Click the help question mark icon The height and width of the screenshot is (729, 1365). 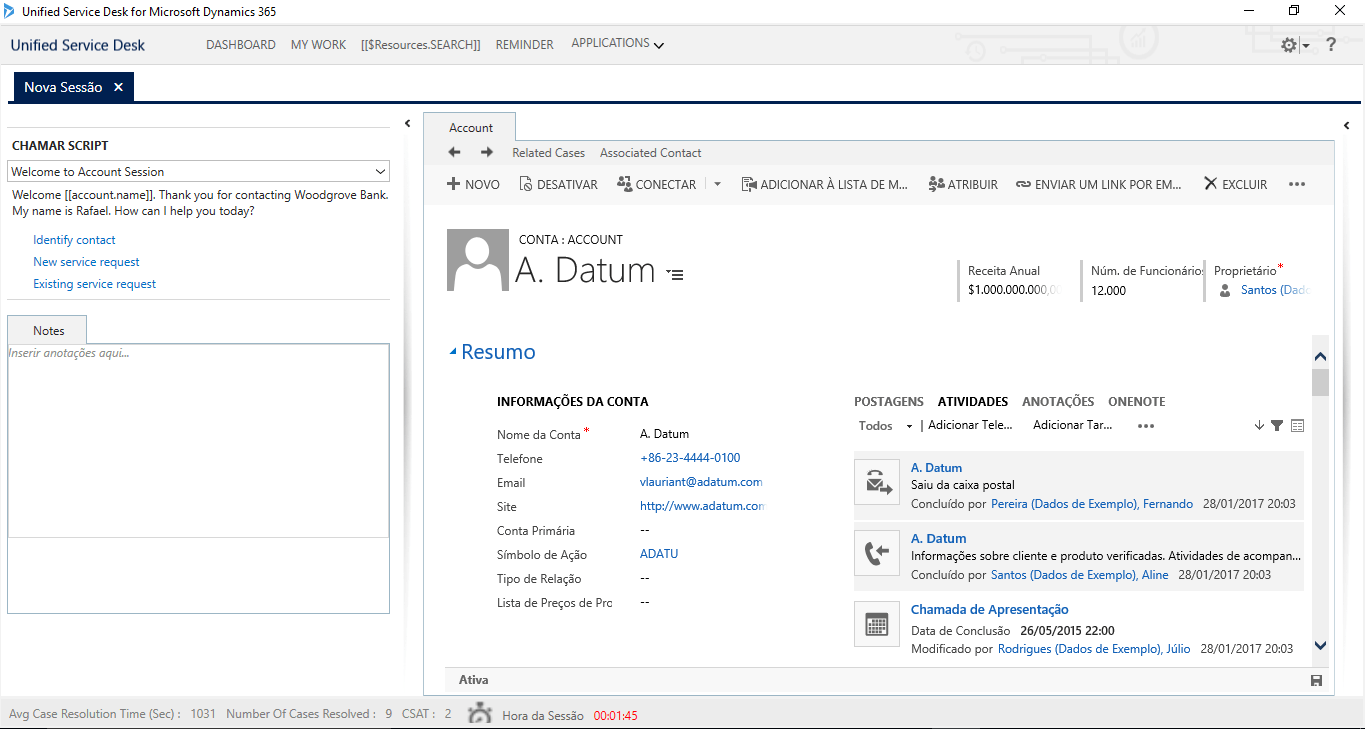click(x=1331, y=45)
